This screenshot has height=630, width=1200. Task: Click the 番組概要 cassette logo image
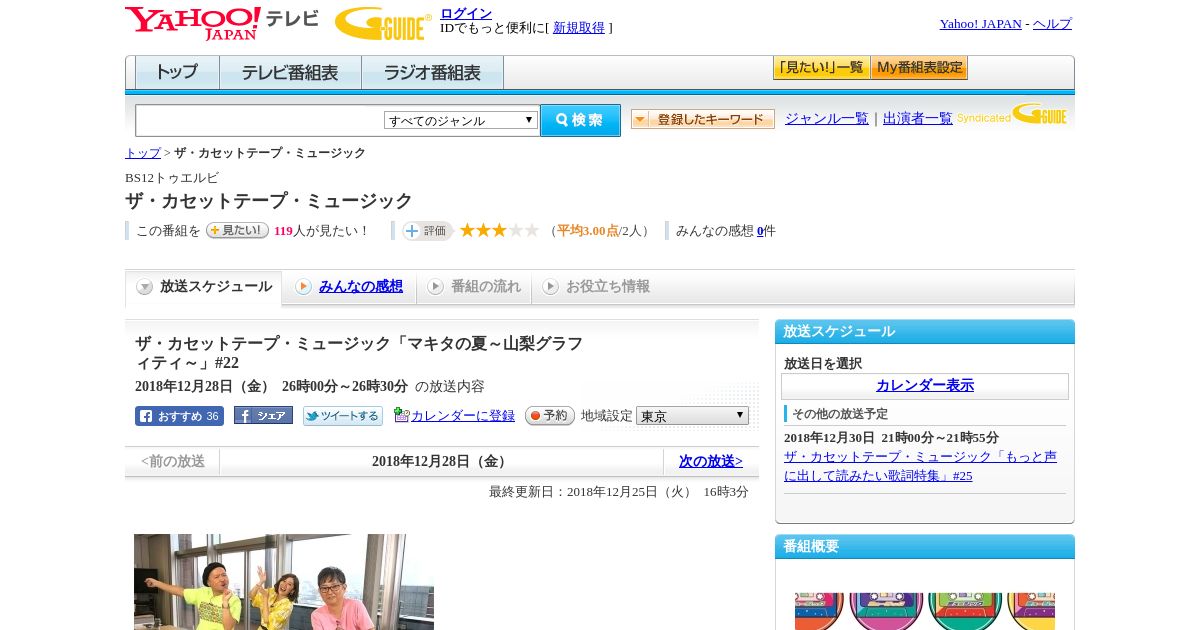[x=925, y=610]
